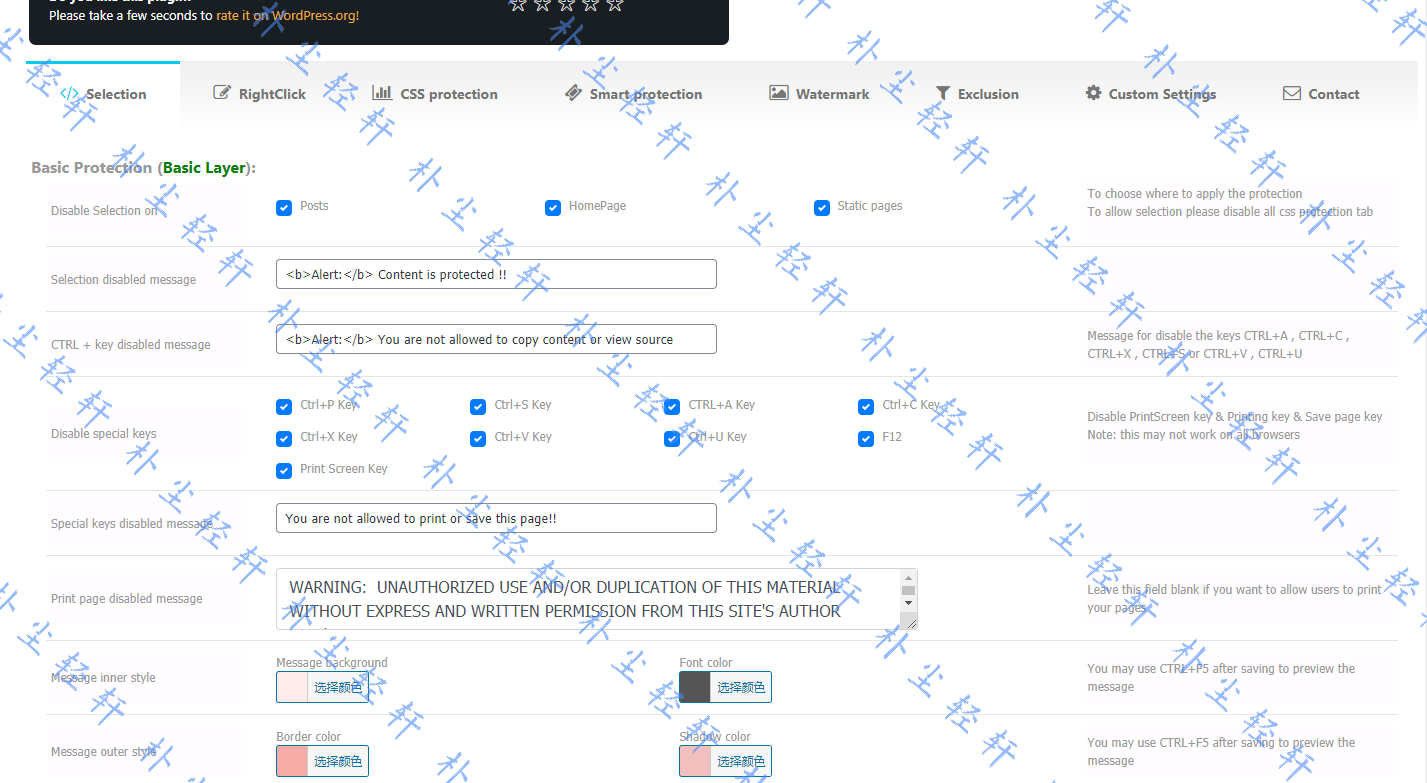The image size is (1427, 783).
Task: Click the gear icon for Custom Settings
Action: coord(1092,92)
